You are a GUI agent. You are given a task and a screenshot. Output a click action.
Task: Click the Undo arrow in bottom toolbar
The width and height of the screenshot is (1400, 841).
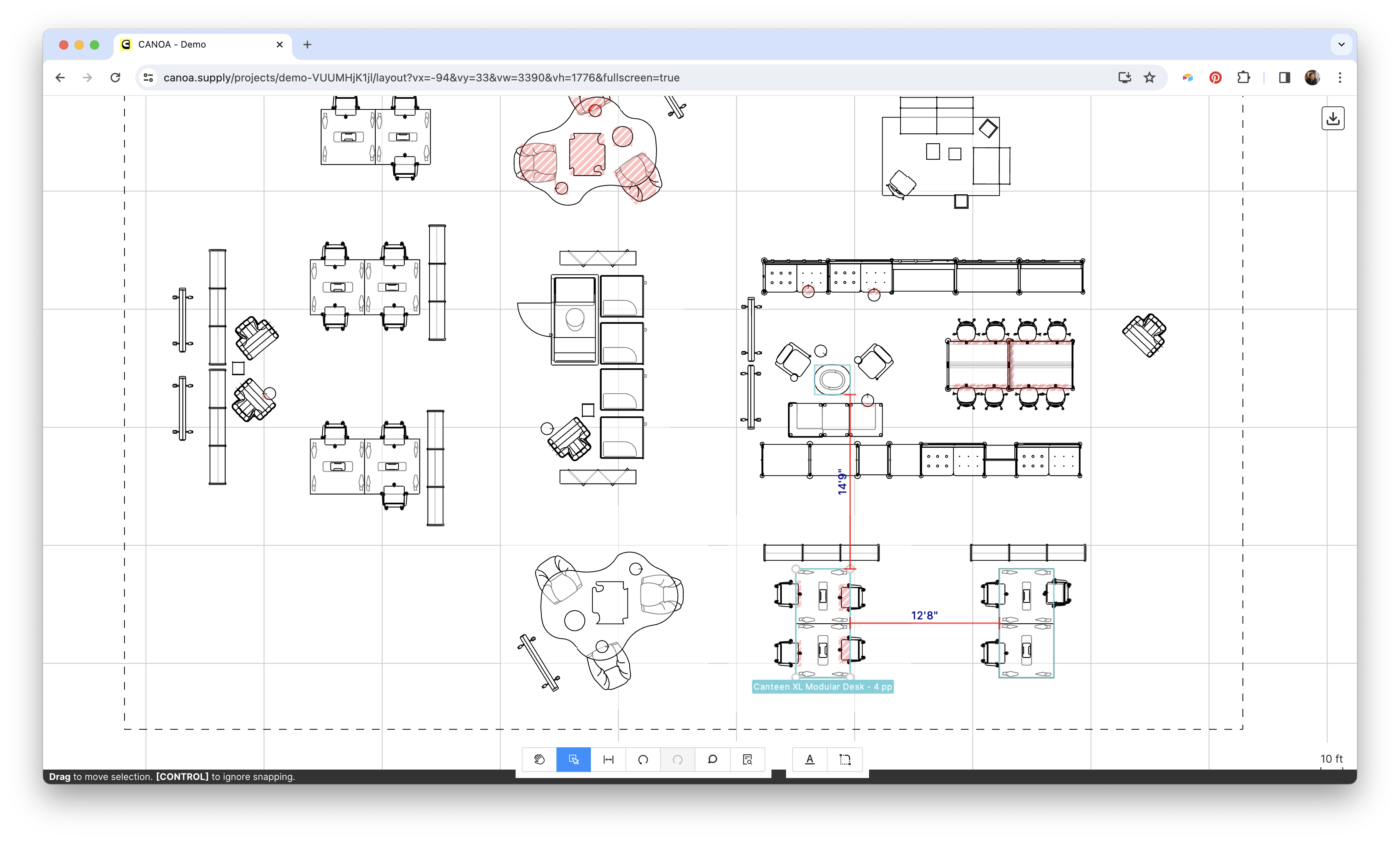pos(643,759)
